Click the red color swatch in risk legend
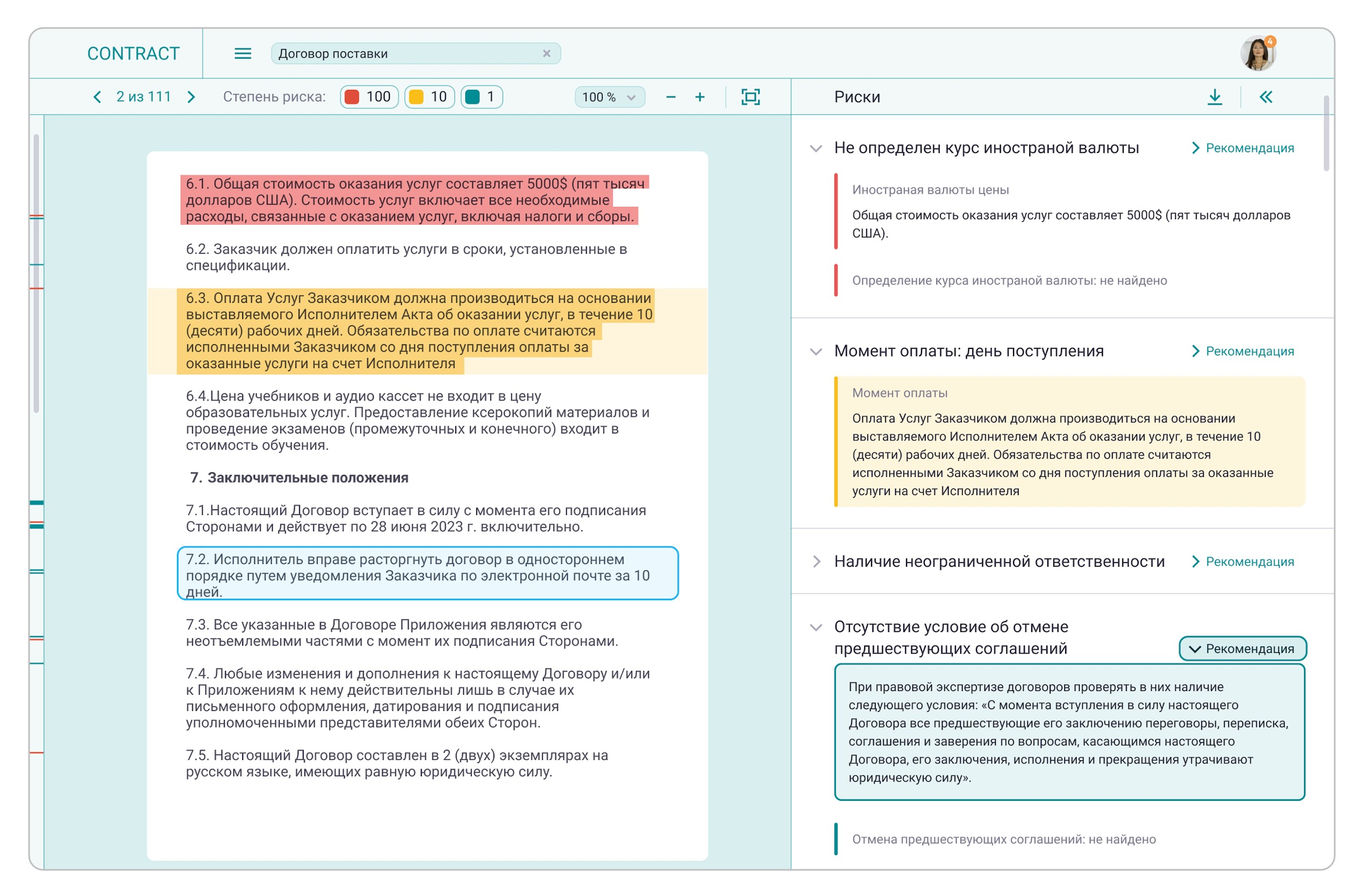The height and width of the screenshot is (893, 1360). (x=352, y=97)
